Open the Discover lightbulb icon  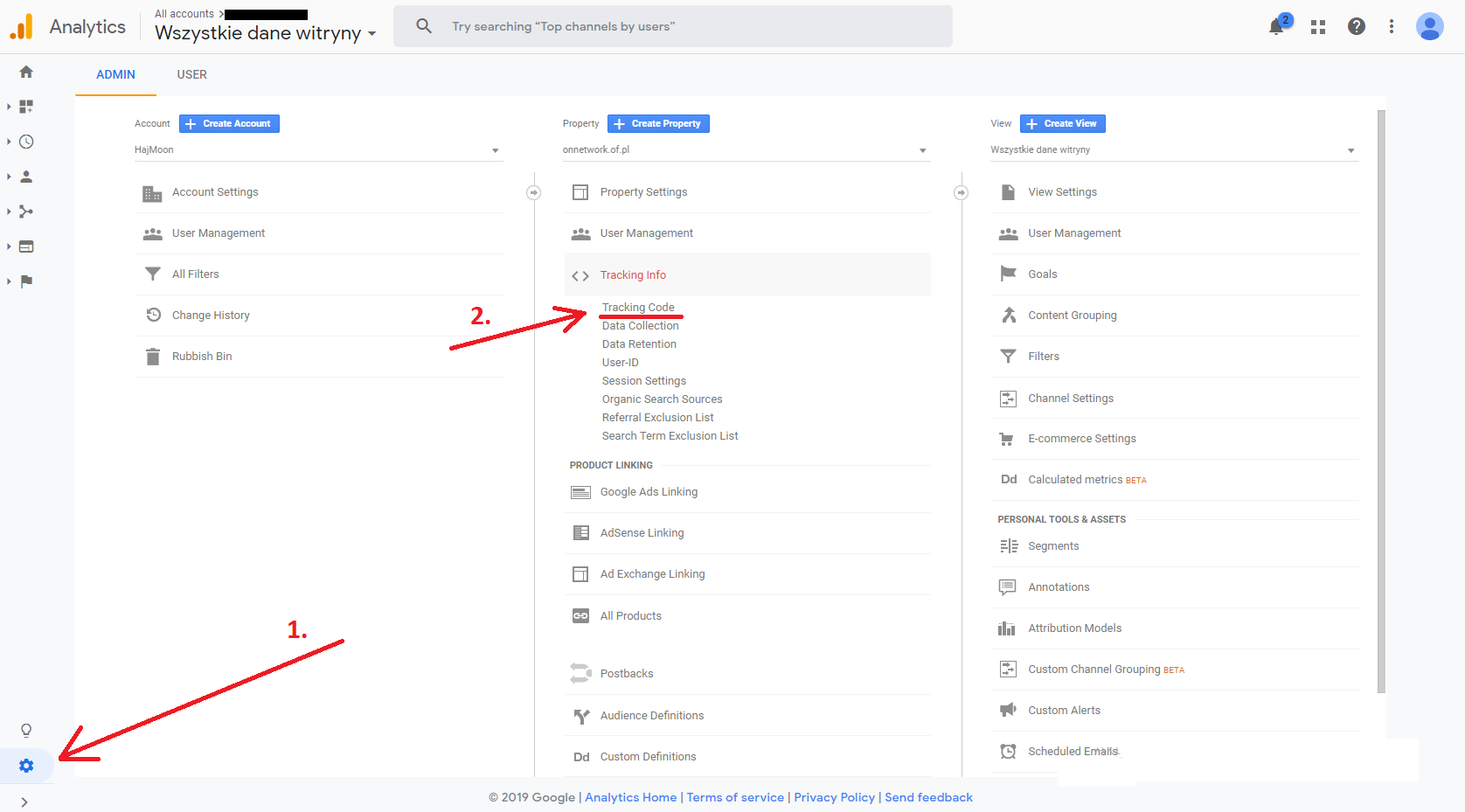pyautogui.click(x=26, y=731)
